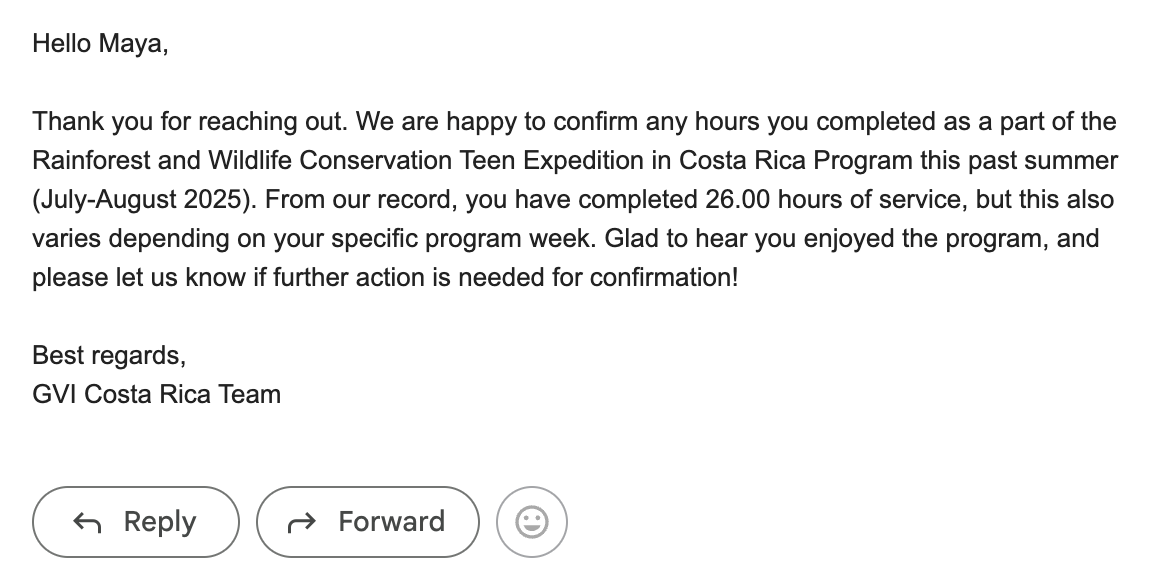
Task: Click the word "Wildlife" in the program name
Action: [x=250, y=160]
